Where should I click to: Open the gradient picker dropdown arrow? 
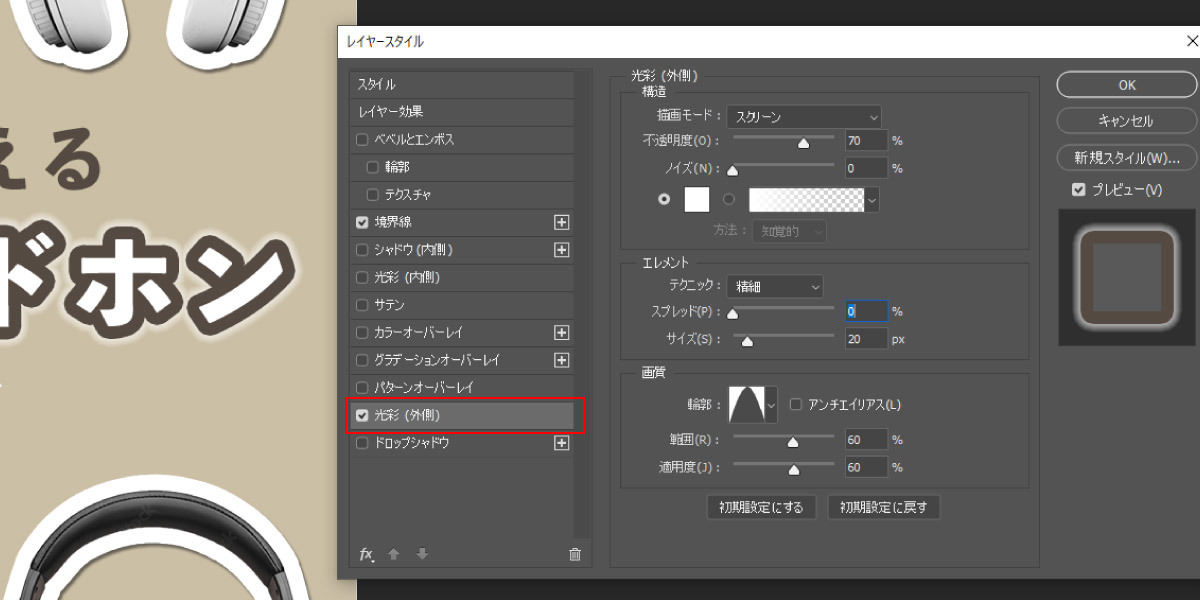pyautogui.click(x=872, y=200)
